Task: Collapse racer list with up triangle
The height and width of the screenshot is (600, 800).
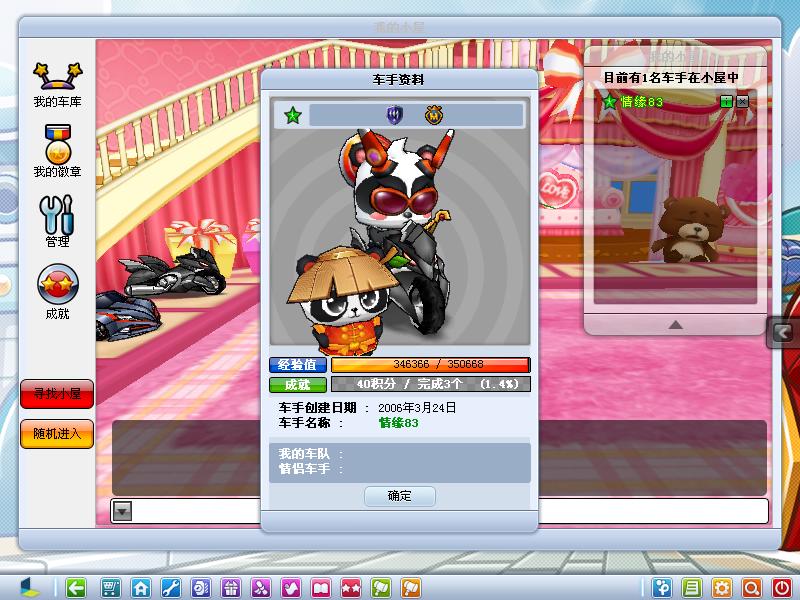Action: coord(675,324)
